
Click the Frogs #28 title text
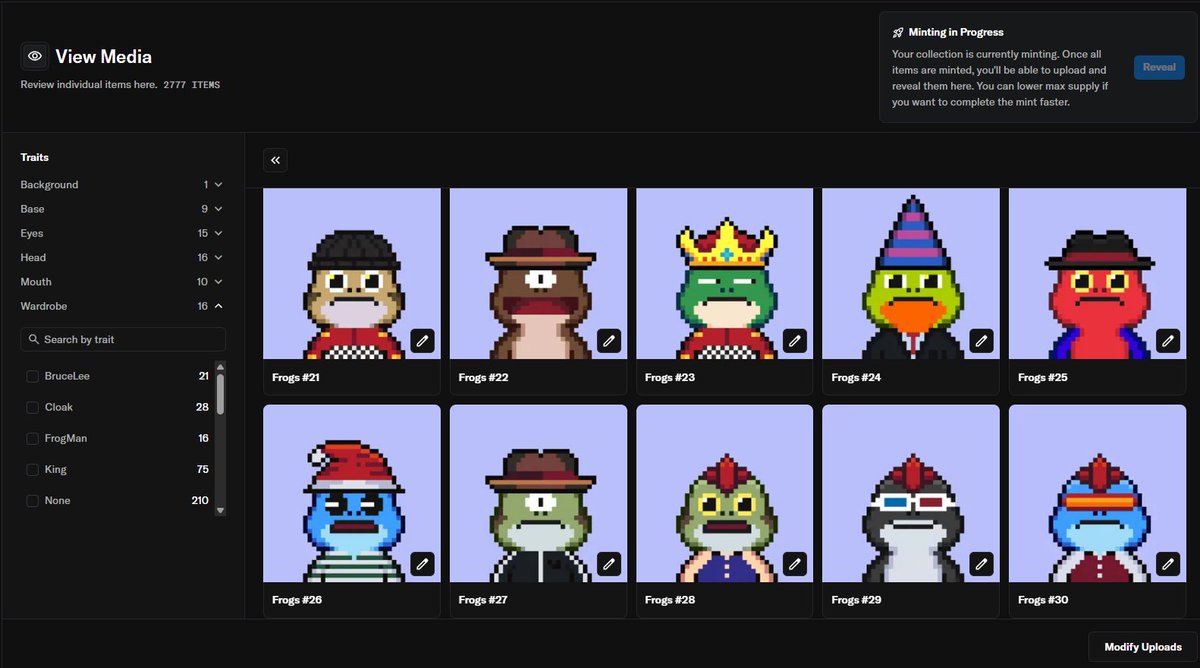click(x=670, y=600)
